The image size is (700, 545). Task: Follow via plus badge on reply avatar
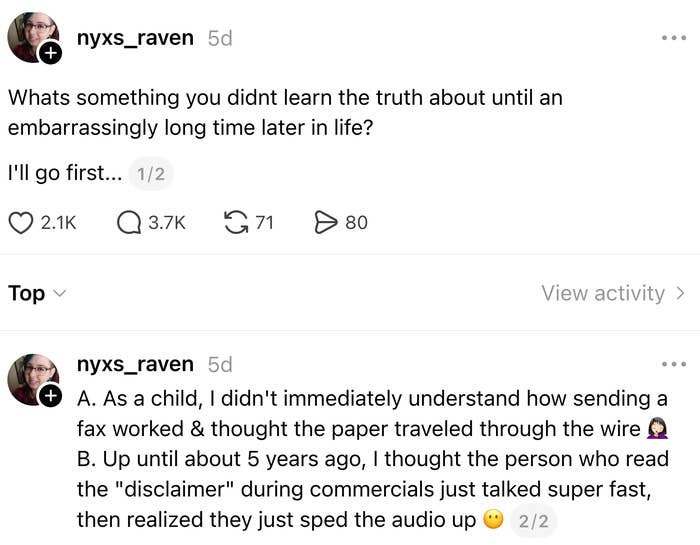[x=50, y=396]
